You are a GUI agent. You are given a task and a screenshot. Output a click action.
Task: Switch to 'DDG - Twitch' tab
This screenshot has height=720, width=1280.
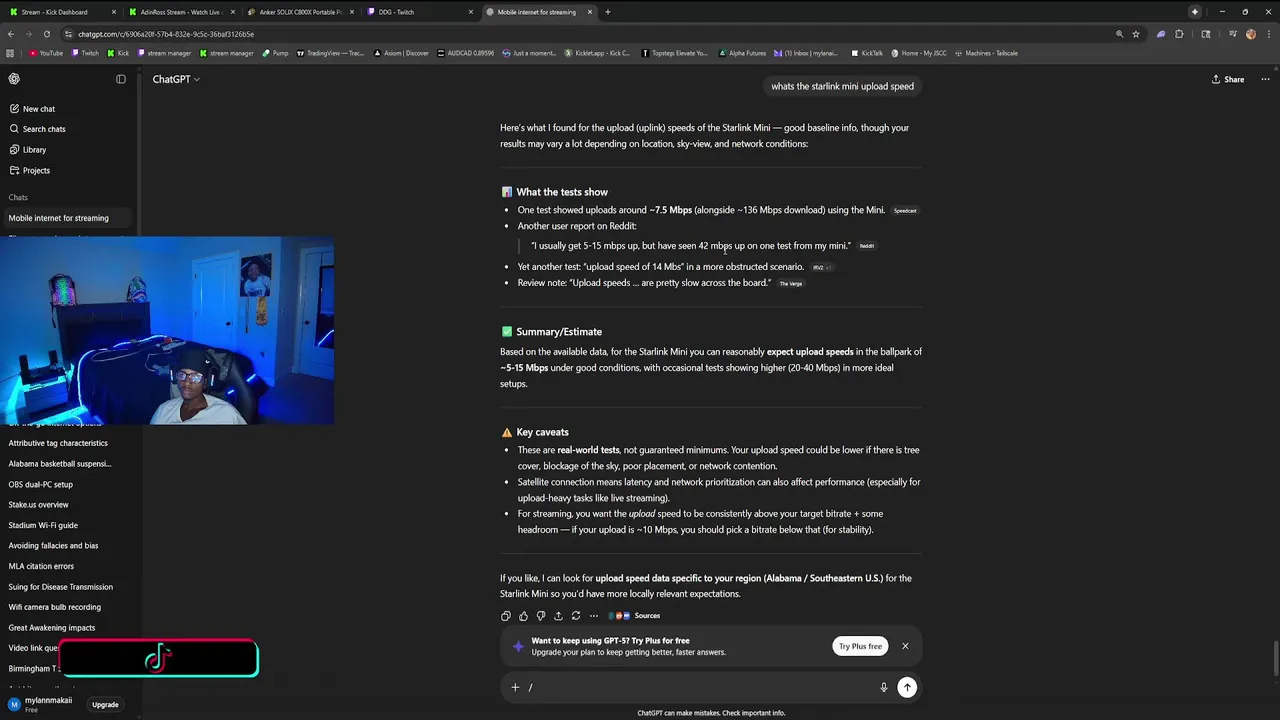(418, 12)
